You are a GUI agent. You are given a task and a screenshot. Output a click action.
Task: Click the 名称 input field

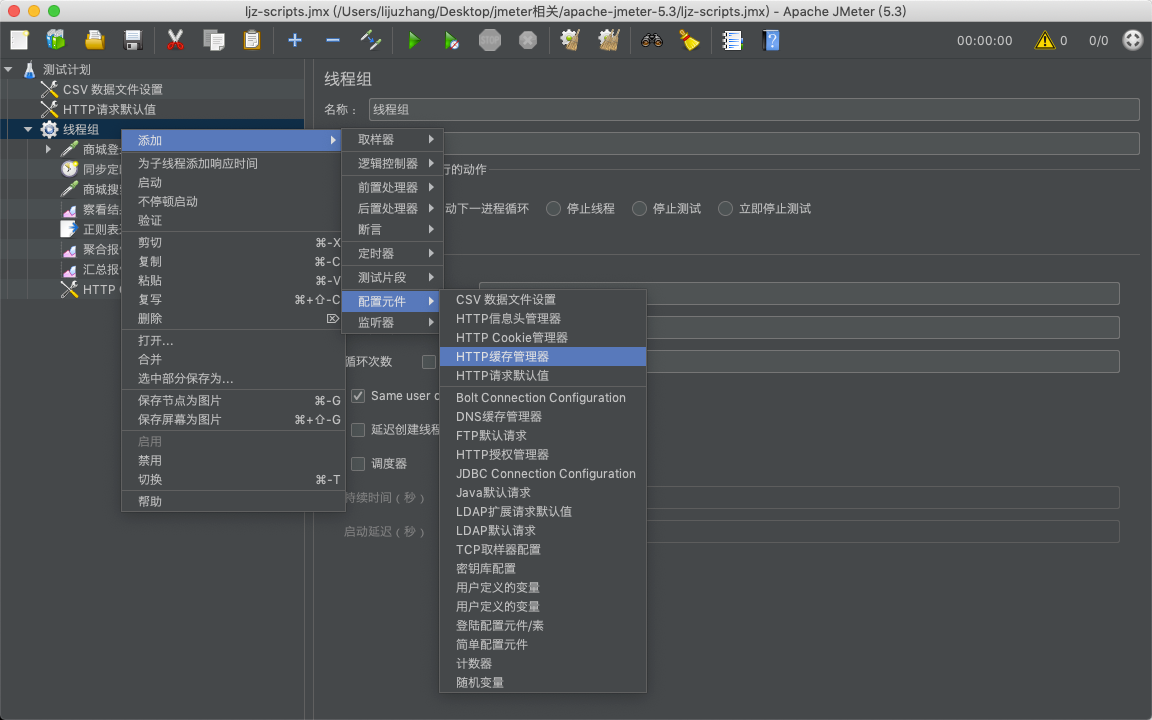[754, 109]
